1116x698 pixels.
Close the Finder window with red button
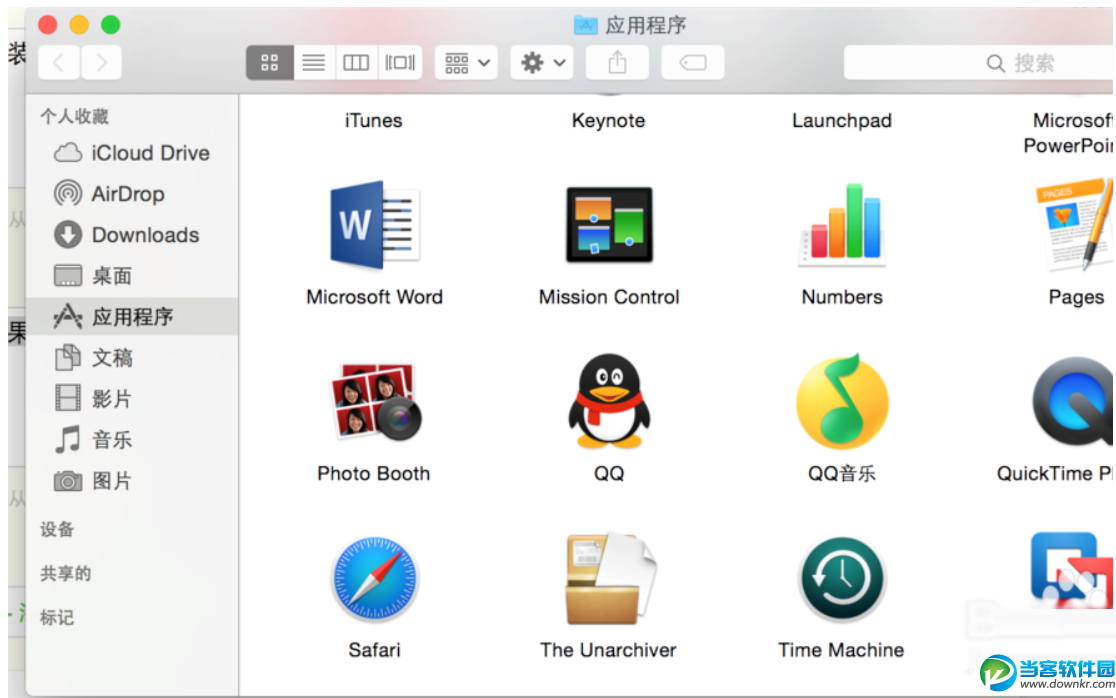coord(48,25)
